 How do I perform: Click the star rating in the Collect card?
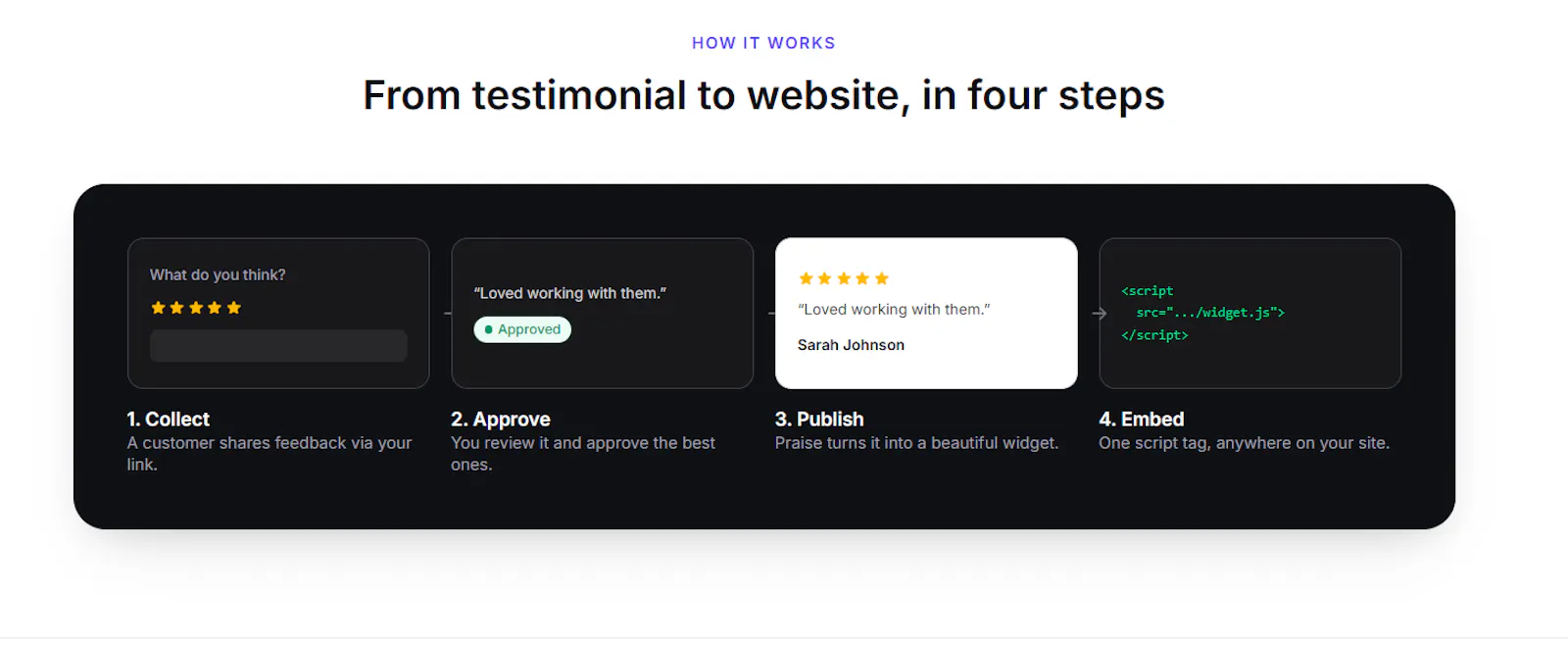[x=196, y=308]
